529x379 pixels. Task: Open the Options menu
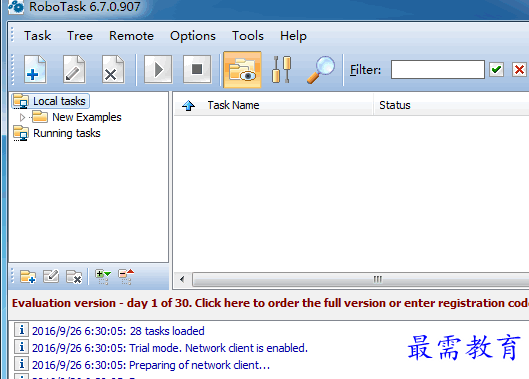click(193, 36)
